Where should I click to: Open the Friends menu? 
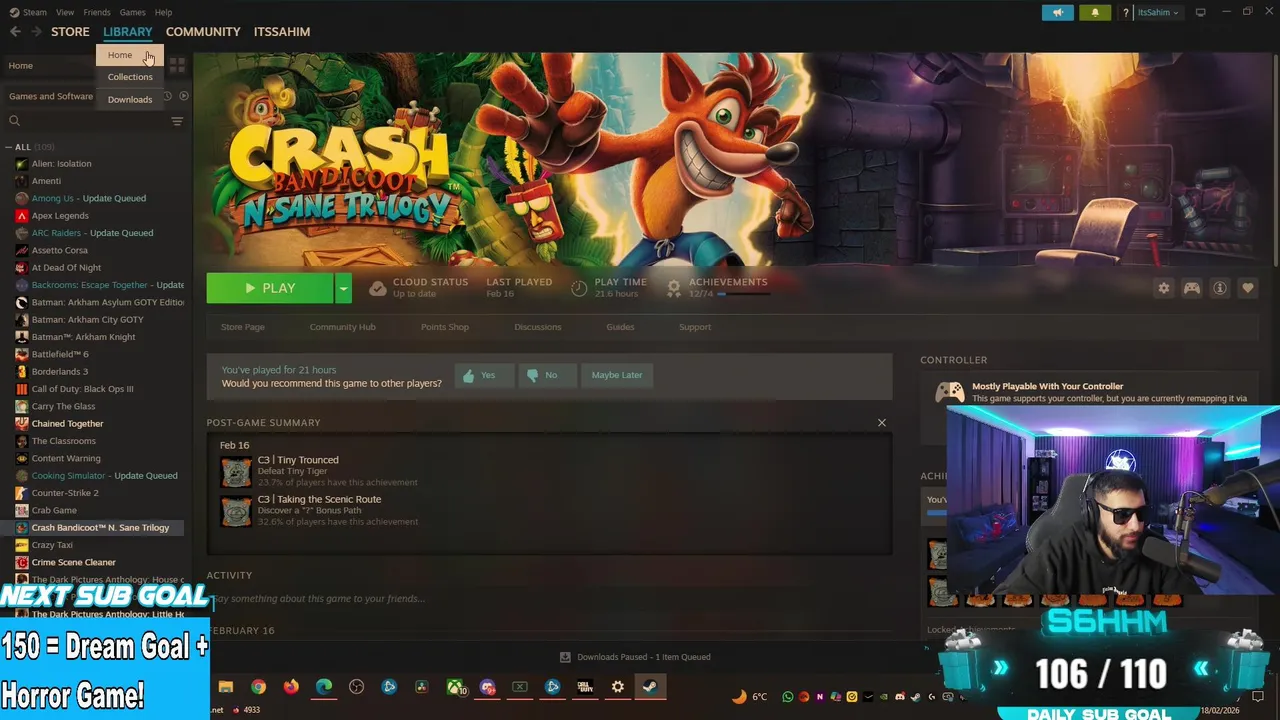click(97, 12)
